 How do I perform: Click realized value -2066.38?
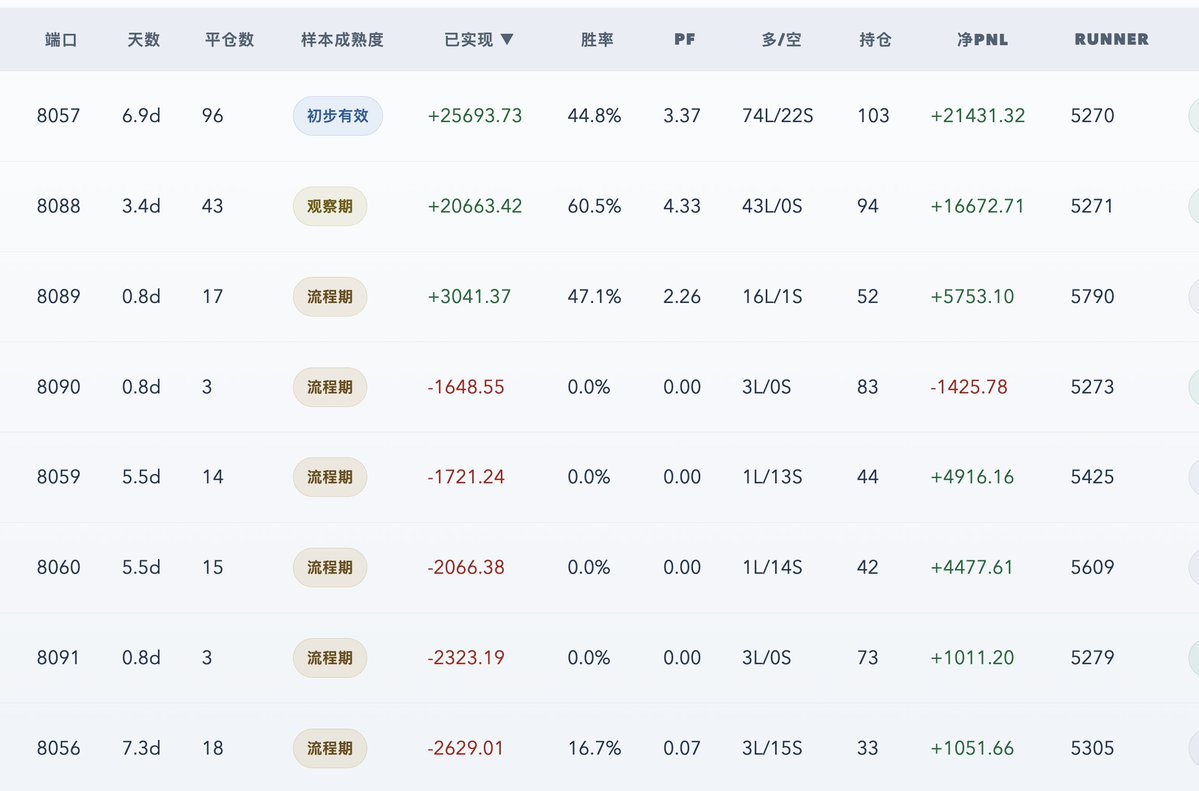(x=466, y=567)
